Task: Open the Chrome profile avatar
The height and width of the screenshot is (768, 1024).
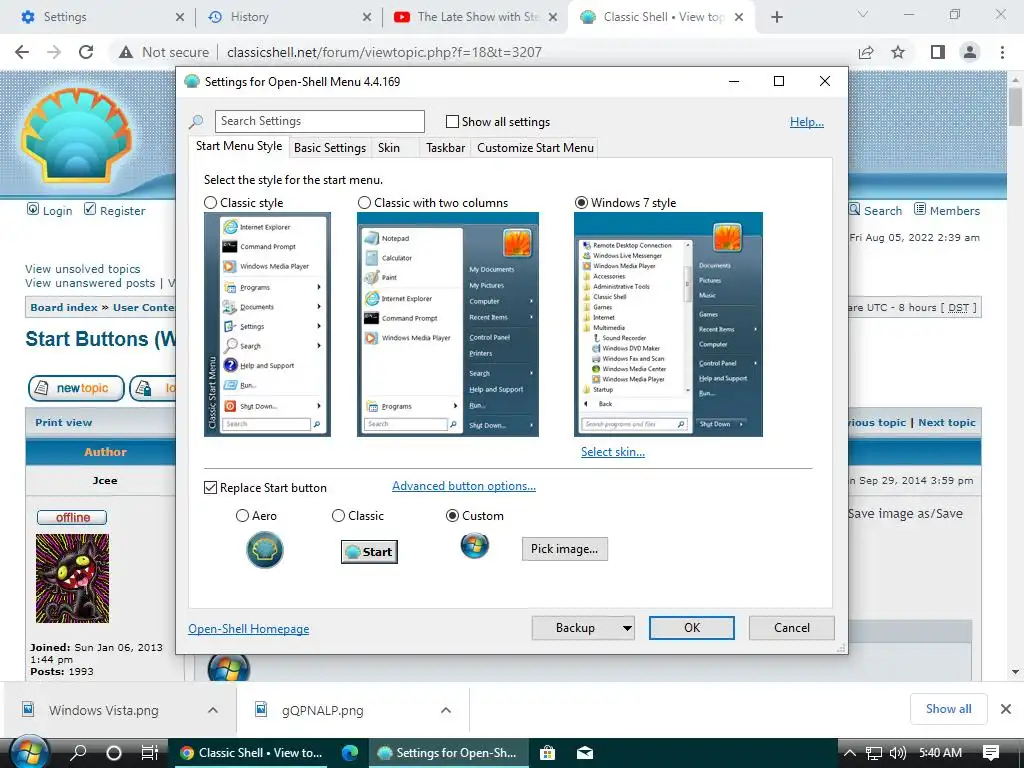Action: 970,52
